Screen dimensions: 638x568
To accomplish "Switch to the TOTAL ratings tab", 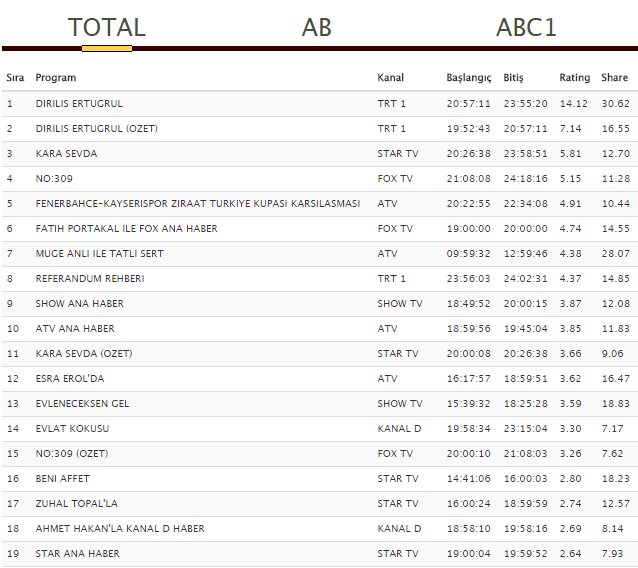I will [107, 27].
